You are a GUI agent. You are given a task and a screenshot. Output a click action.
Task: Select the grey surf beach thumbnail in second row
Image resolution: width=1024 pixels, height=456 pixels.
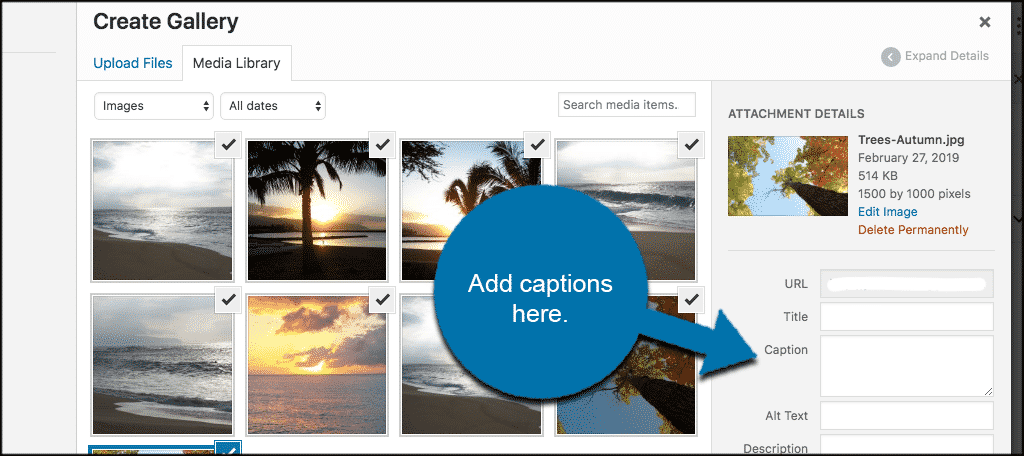(x=162, y=365)
